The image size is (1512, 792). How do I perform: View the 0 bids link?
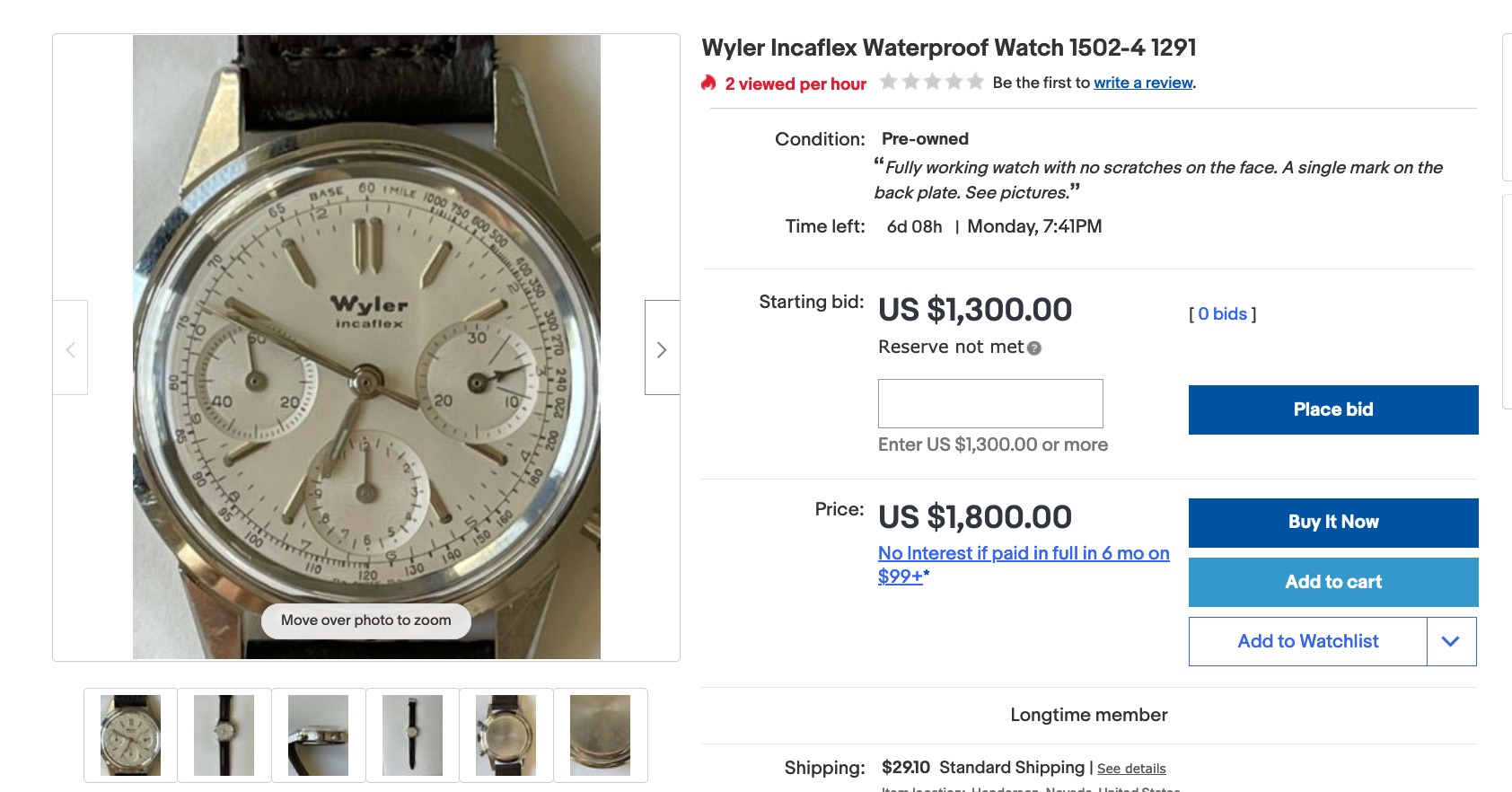click(x=1222, y=313)
